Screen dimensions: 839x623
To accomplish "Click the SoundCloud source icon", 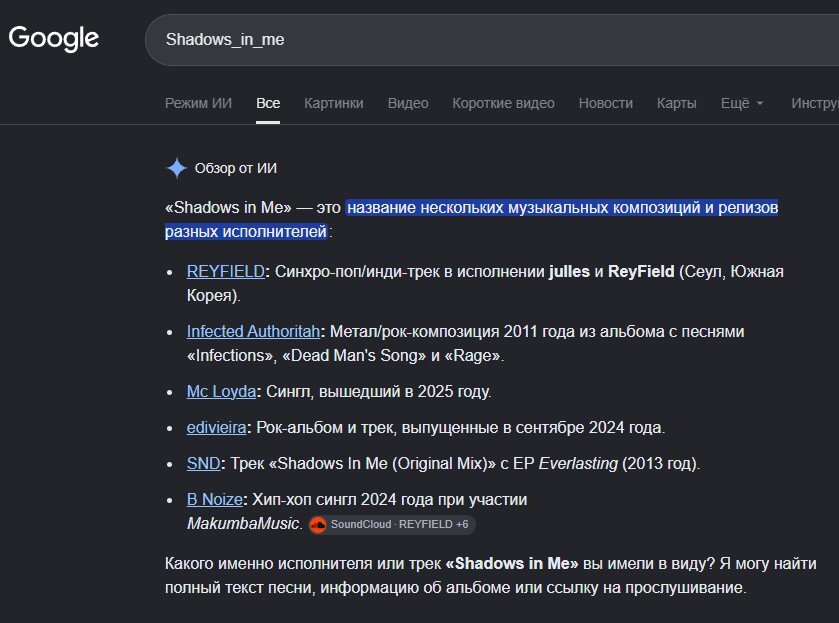I will [318, 525].
